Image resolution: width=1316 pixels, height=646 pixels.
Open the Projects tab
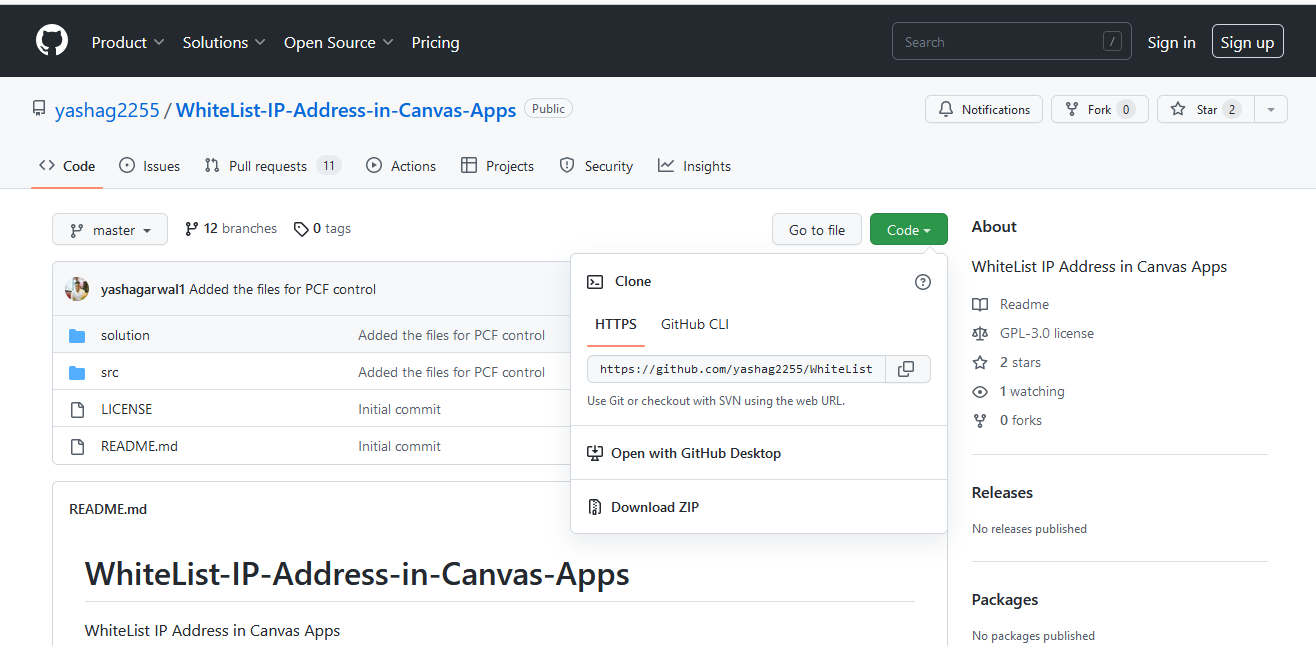pyautogui.click(x=497, y=166)
